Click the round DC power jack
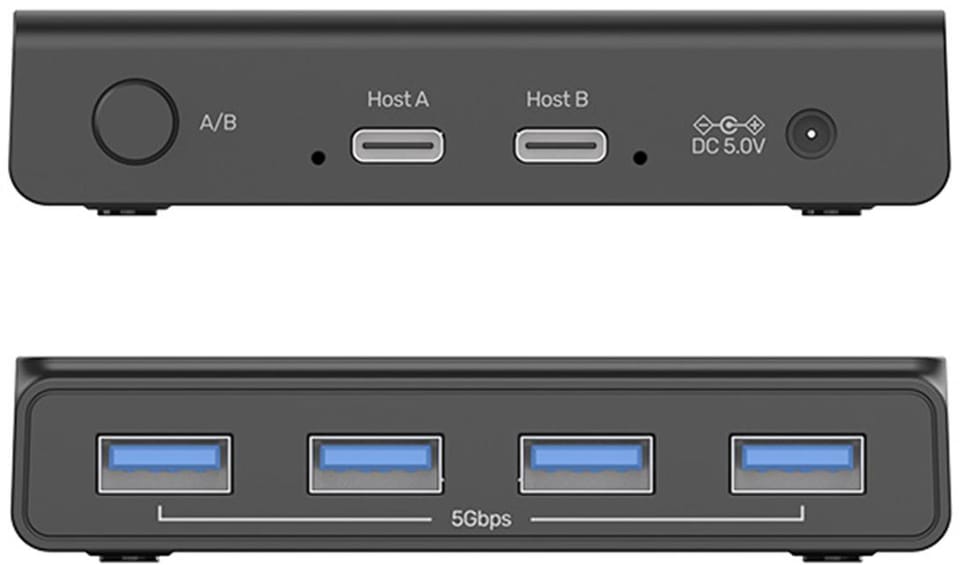The image size is (960, 565). (x=811, y=133)
